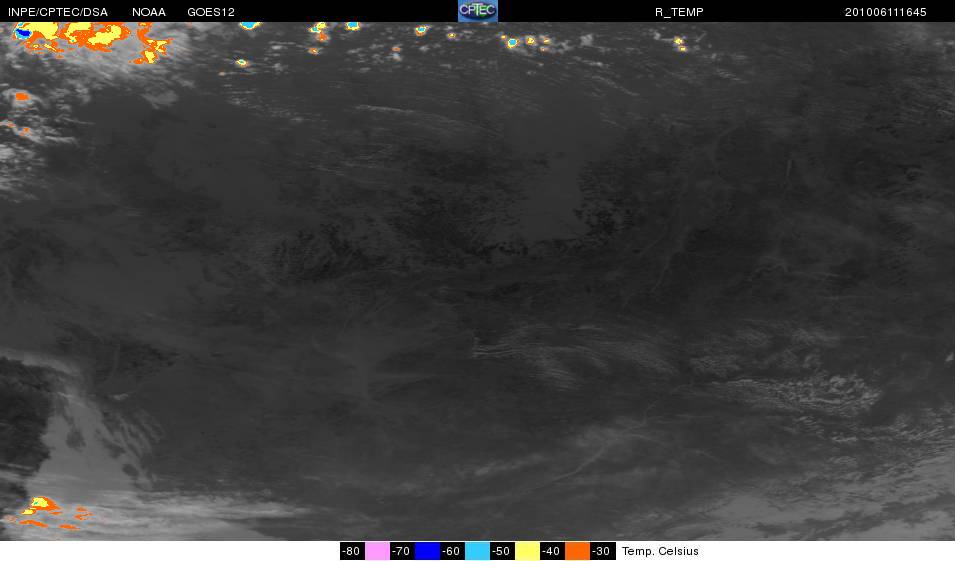Click the dark blue -70 color swatch
Screen dimensions: 955x561
(427, 551)
